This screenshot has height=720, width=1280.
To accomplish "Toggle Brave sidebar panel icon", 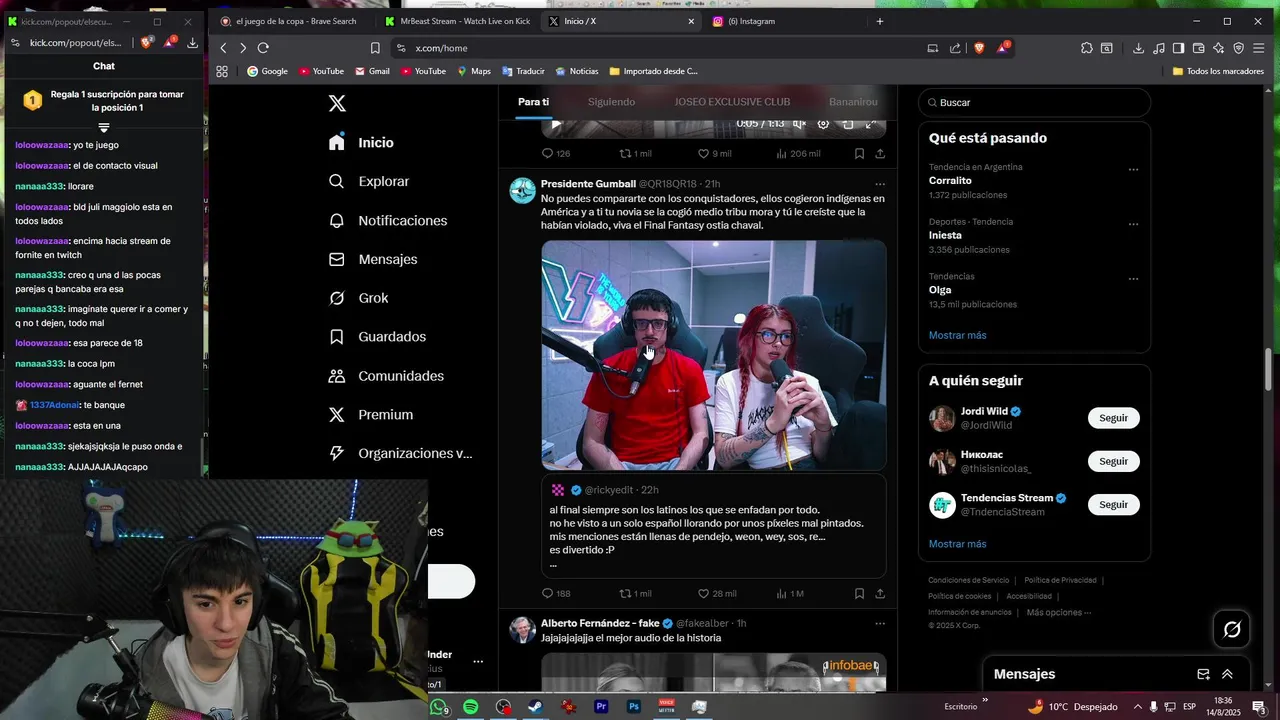I will pyautogui.click(x=1178, y=48).
